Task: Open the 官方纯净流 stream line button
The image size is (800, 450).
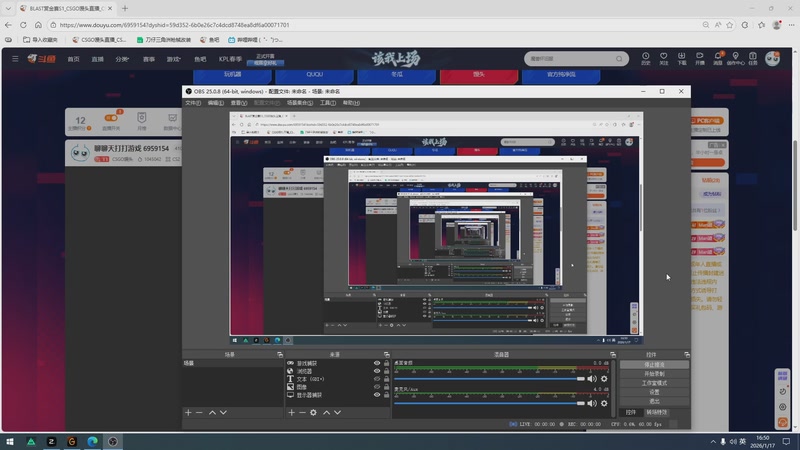Action: click(x=561, y=76)
